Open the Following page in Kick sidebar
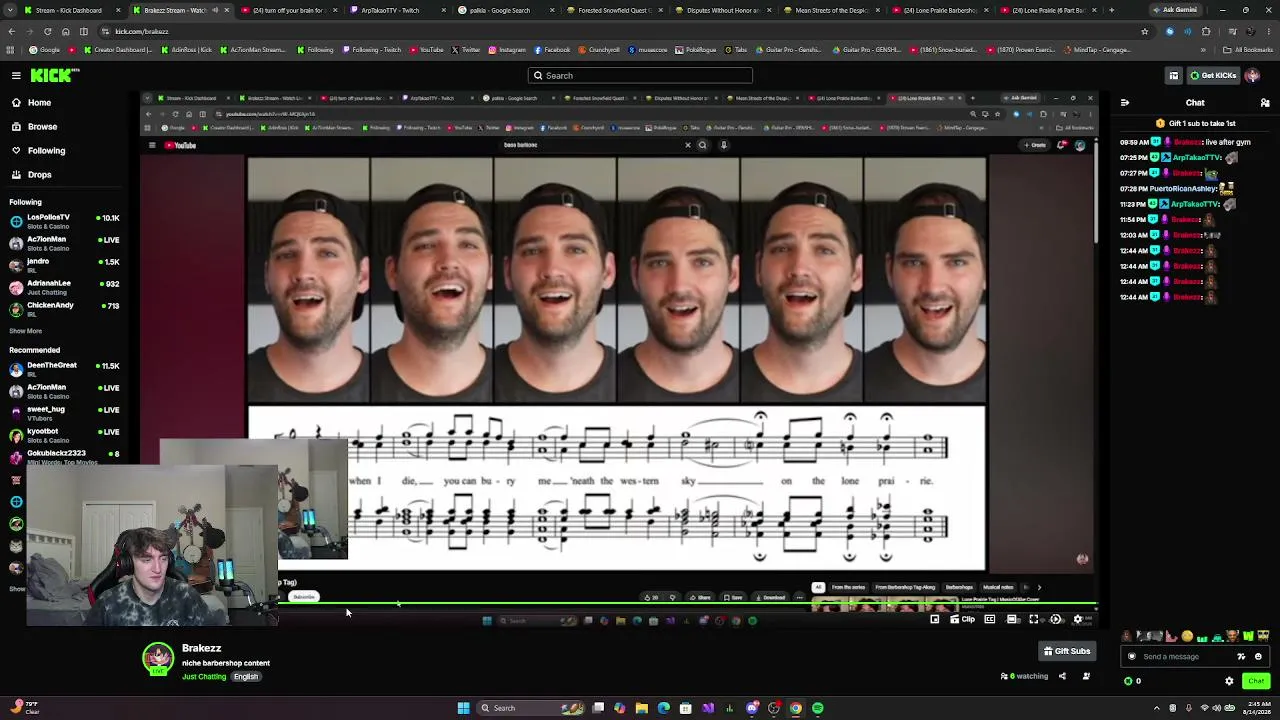 (x=46, y=151)
